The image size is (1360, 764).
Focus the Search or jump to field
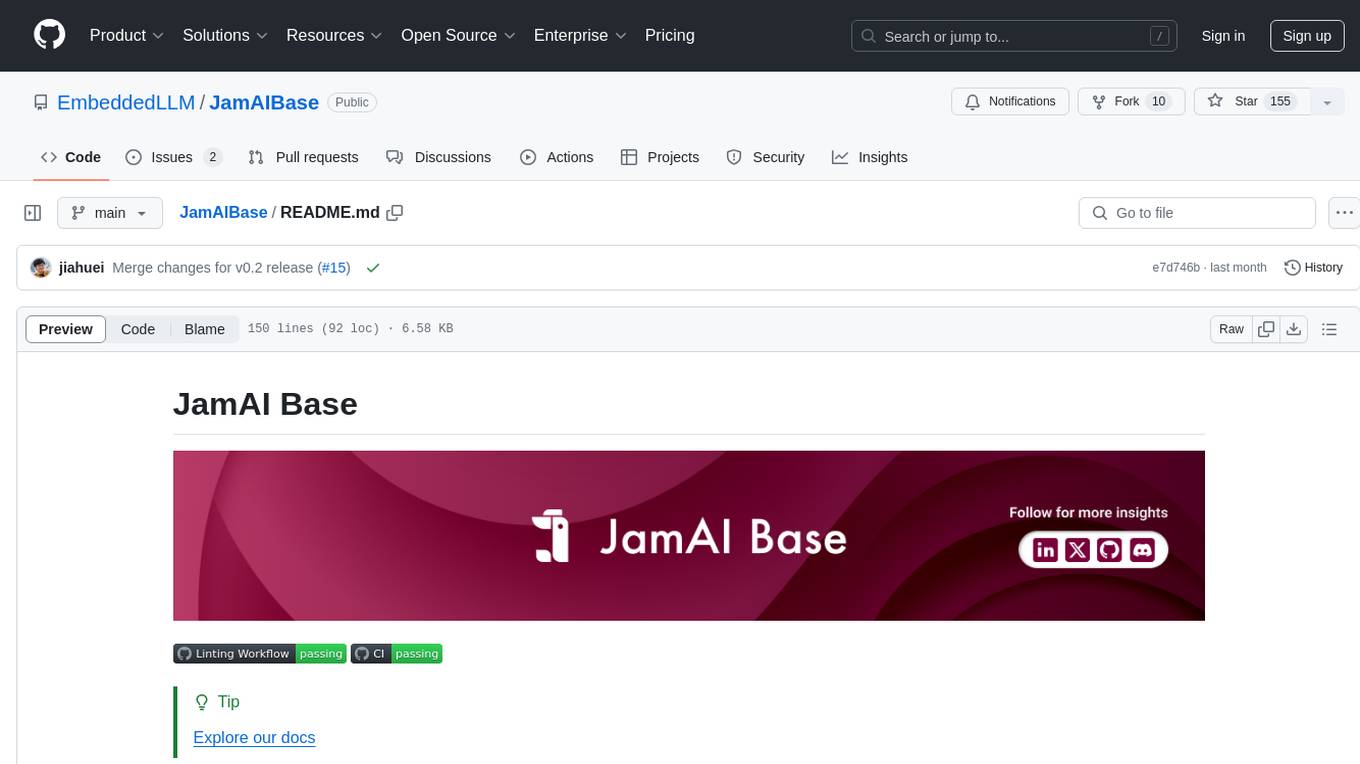1014,36
